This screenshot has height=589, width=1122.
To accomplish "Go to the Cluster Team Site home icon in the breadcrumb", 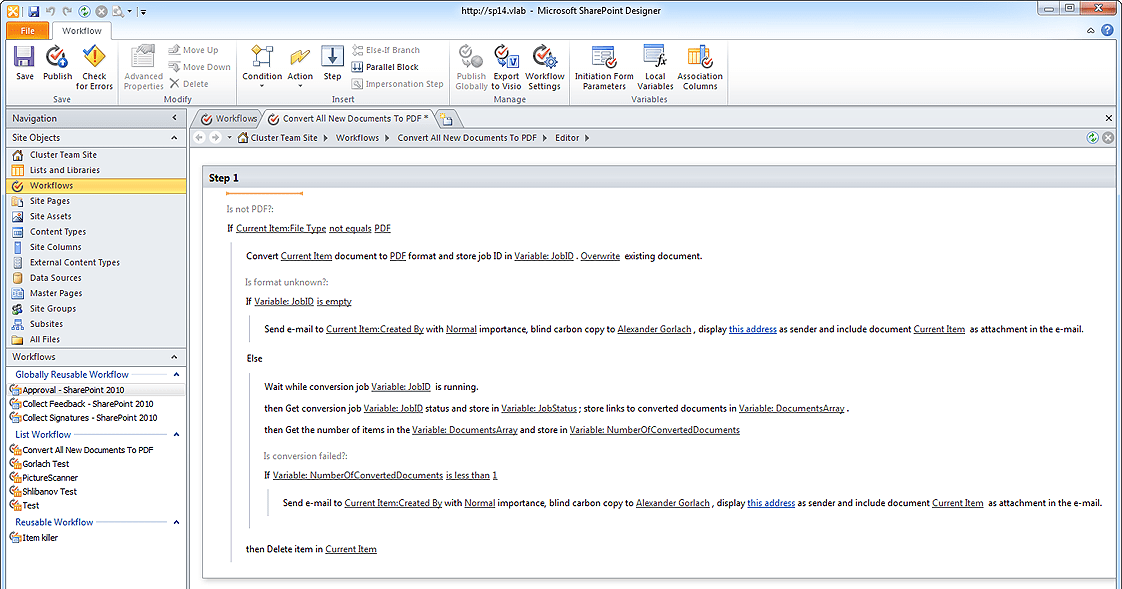I will tap(243, 137).
